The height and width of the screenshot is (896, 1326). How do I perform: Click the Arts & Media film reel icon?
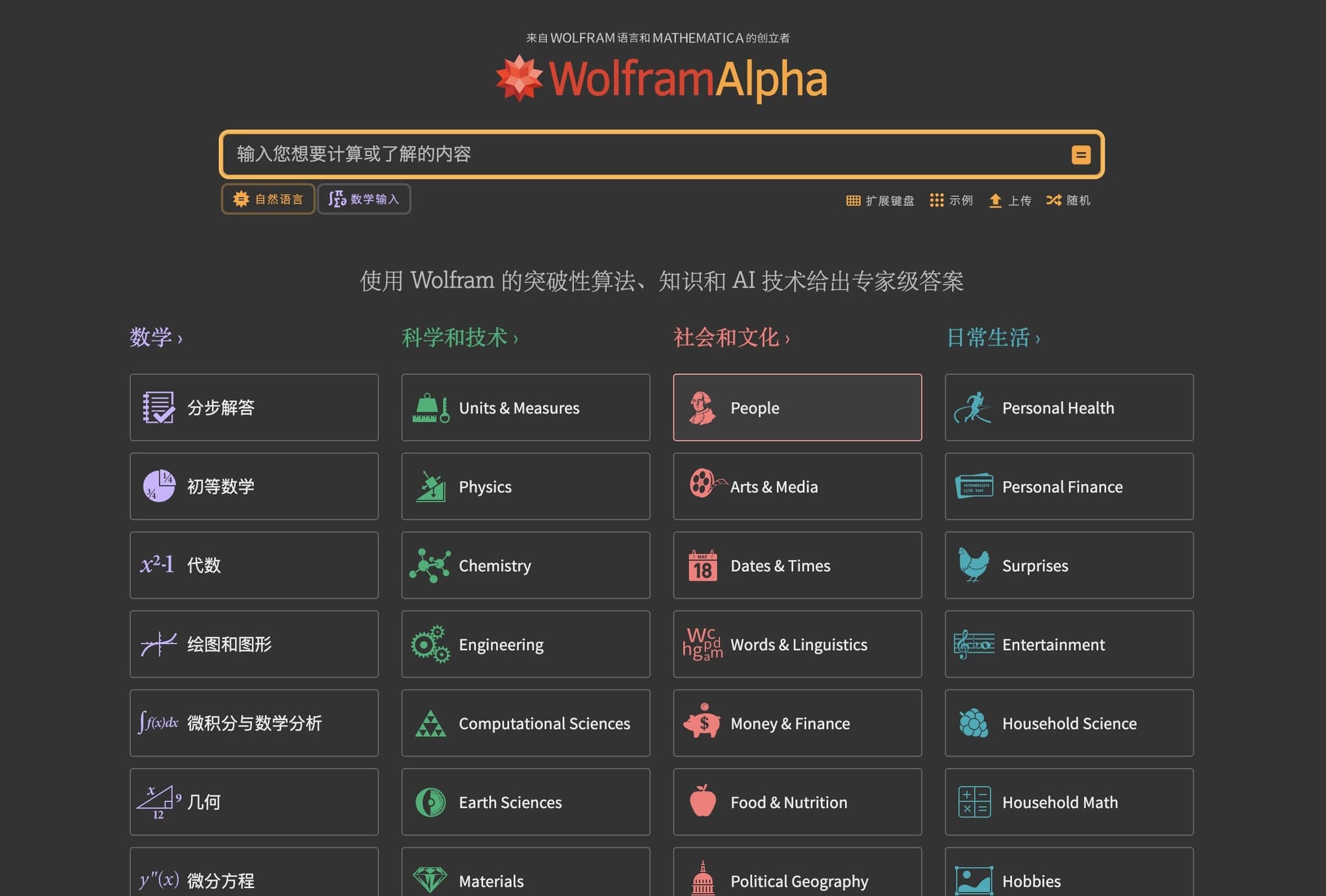pos(707,483)
